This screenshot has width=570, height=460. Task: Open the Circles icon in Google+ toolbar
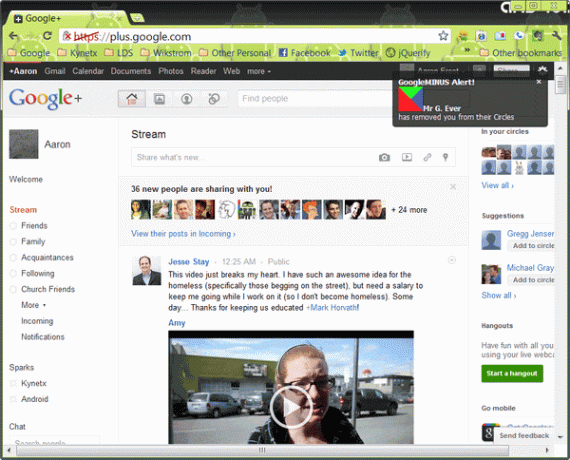pos(214,99)
